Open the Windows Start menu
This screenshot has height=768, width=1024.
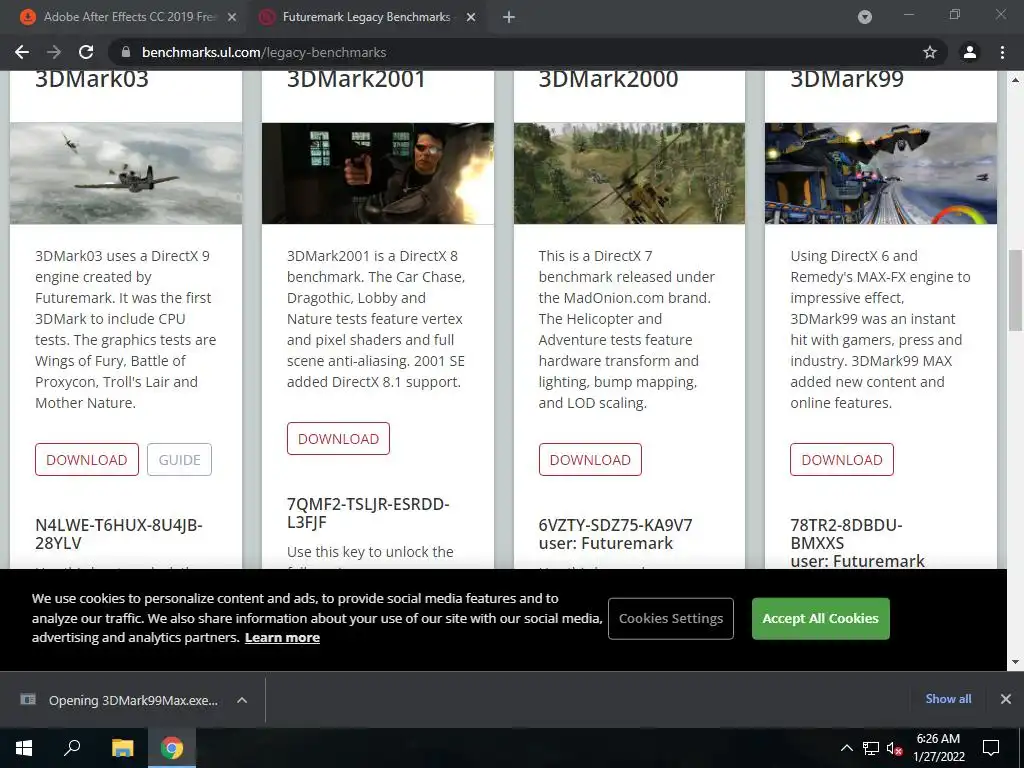(24, 748)
